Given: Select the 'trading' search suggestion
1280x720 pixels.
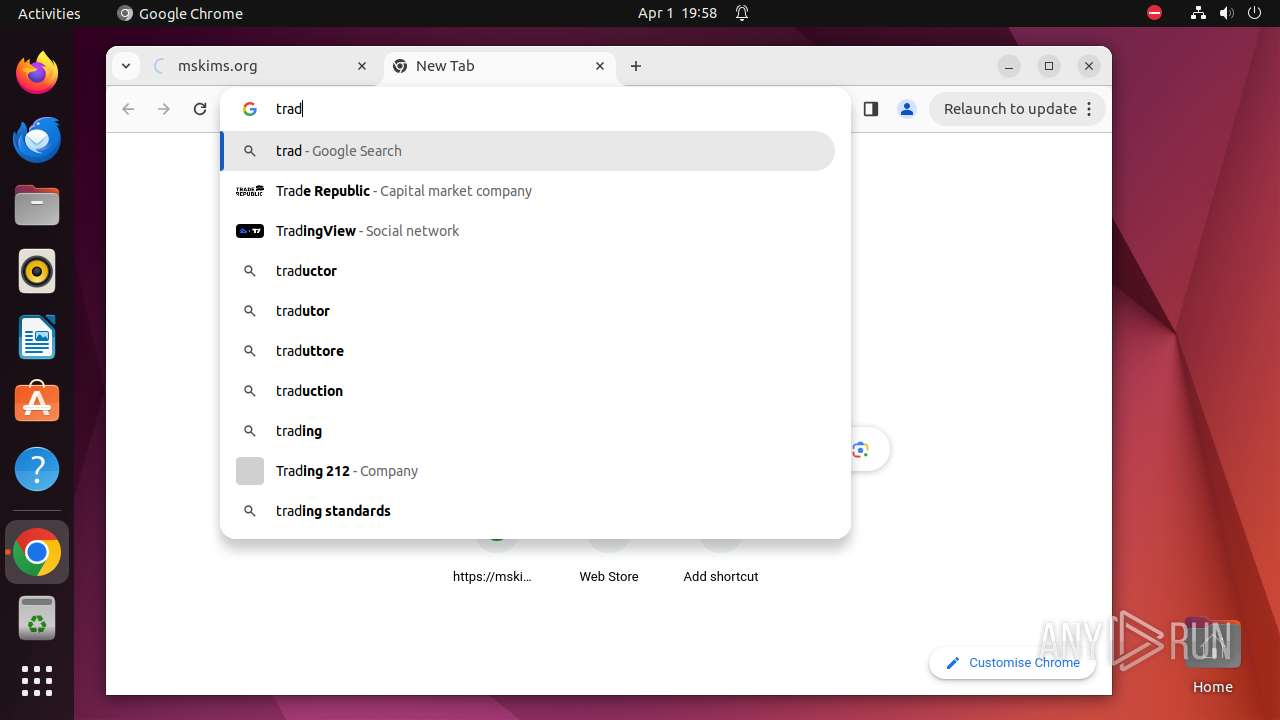Looking at the screenshot, I should (x=528, y=431).
